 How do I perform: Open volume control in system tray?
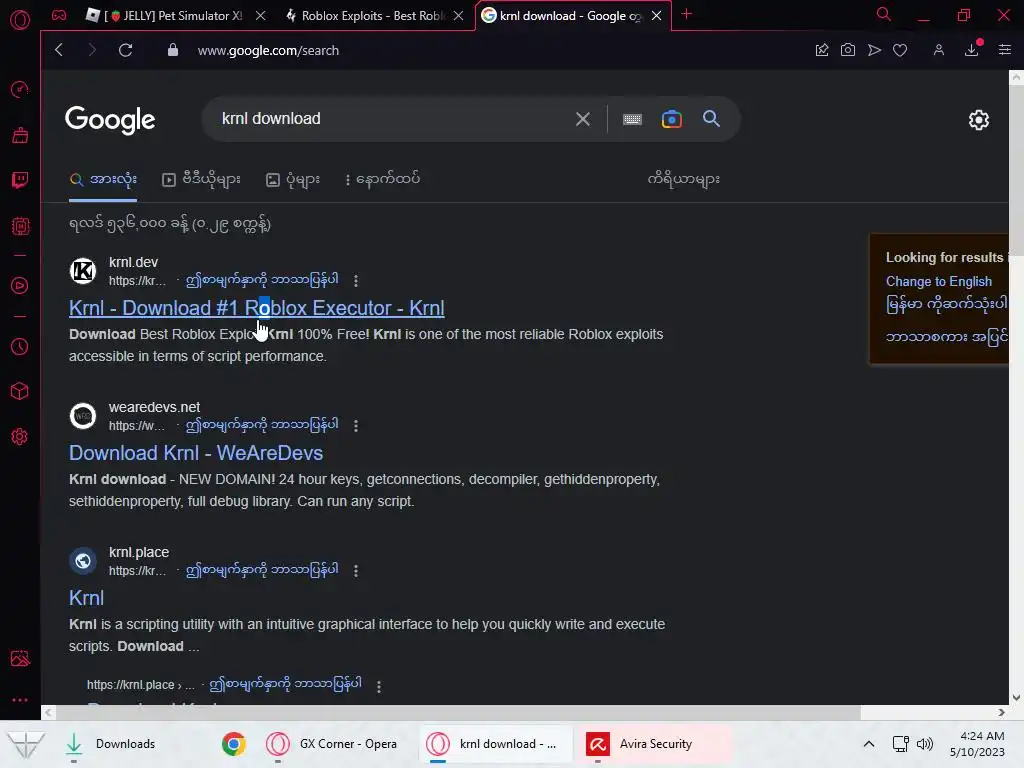(925, 744)
